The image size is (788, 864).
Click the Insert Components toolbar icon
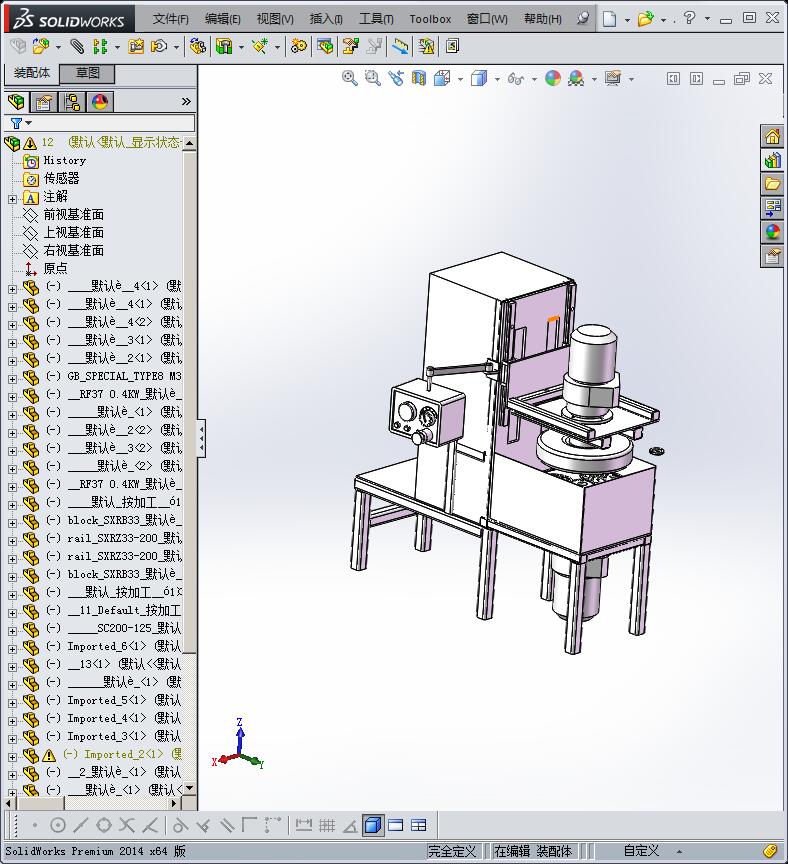[41, 46]
